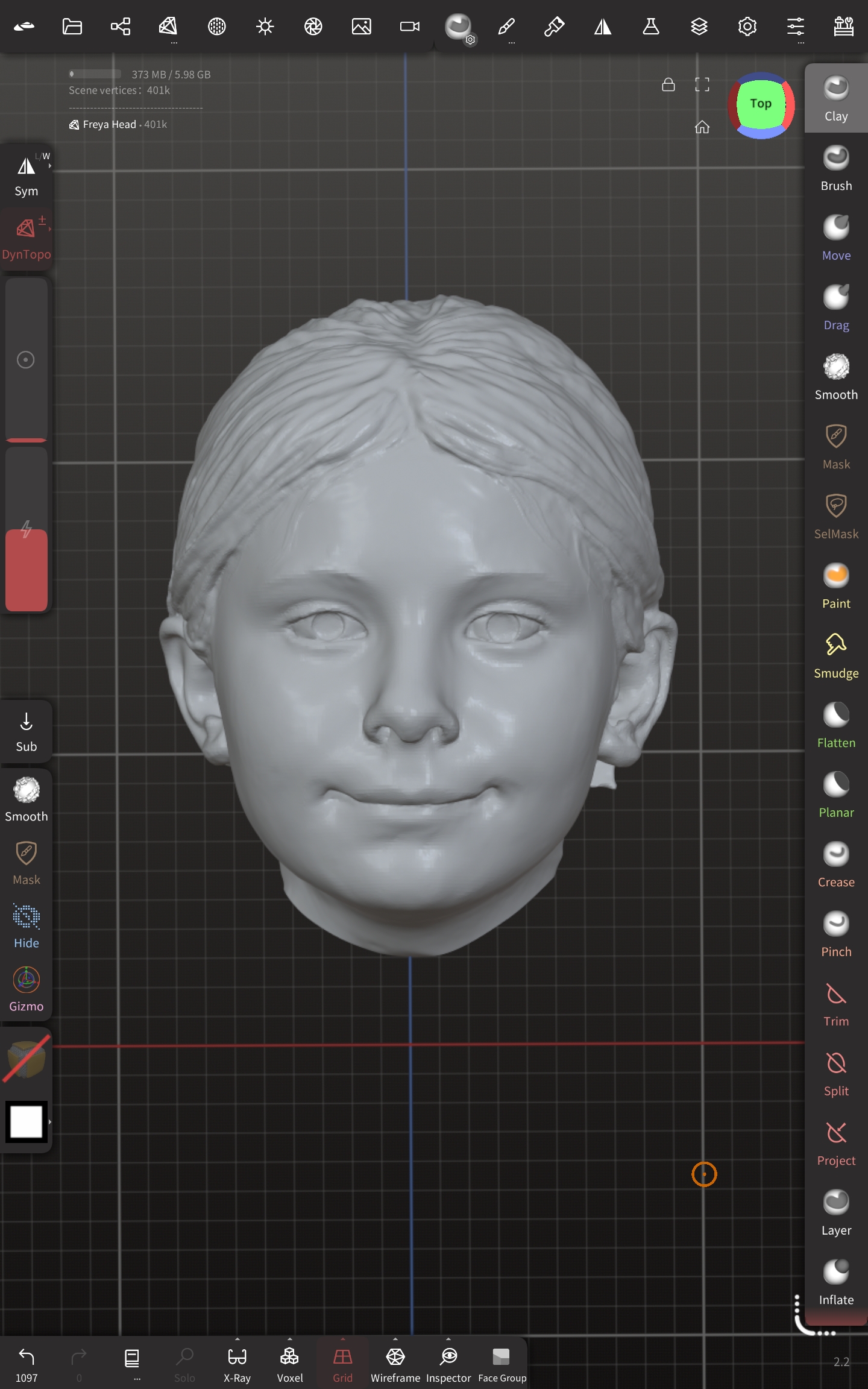
Task: Enable Wireframe view
Action: (x=395, y=1364)
